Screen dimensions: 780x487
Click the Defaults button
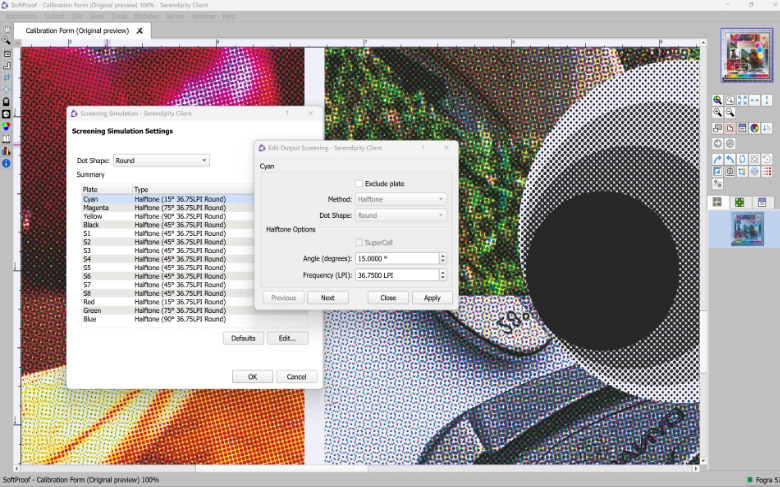coord(243,338)
